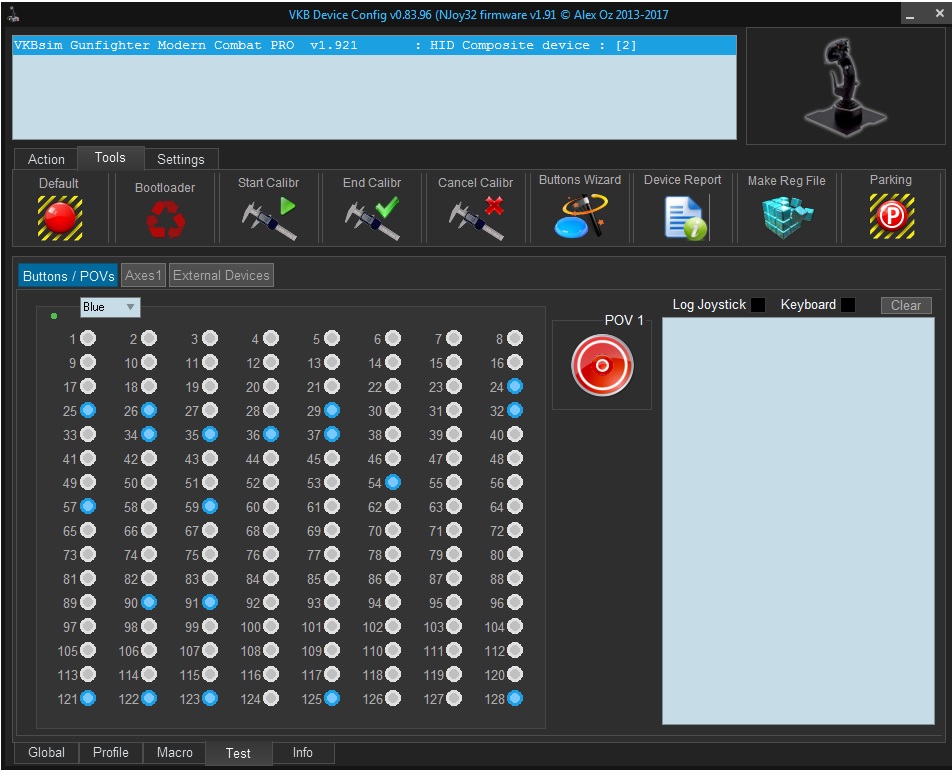Viewport: 952px width, 771px height.
Task: Start calibration with the Start Calibr icon
Action: (x=269, y=218)
